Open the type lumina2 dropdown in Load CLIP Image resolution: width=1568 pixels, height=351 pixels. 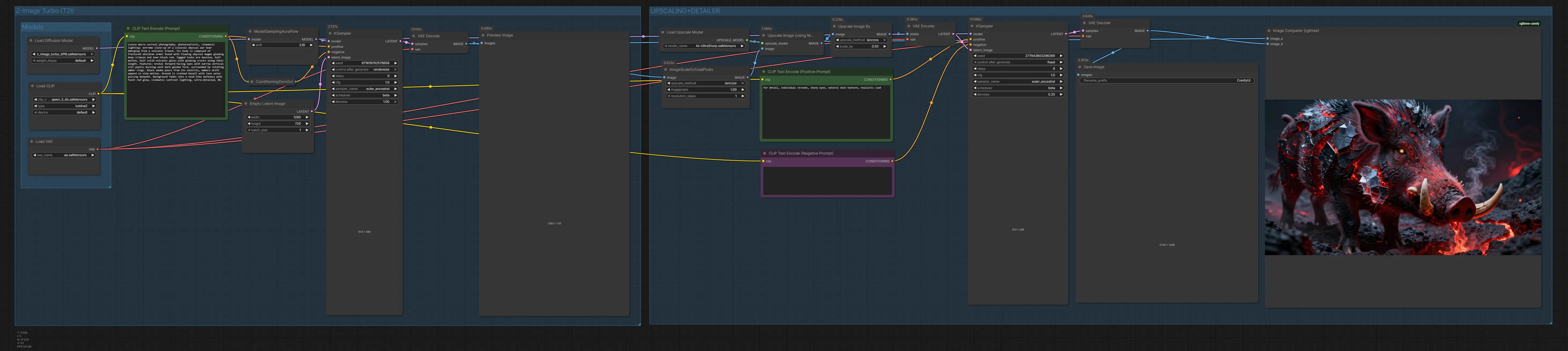(65, 106)
